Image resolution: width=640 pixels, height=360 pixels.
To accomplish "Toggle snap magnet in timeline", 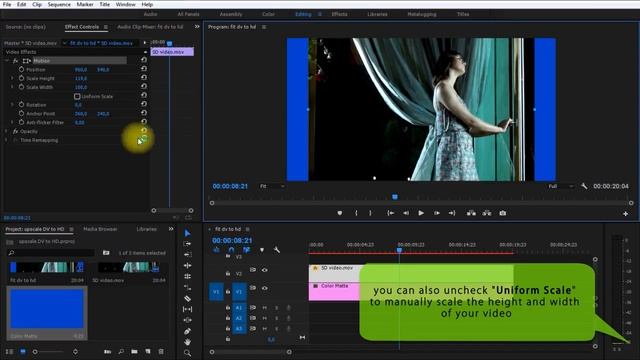I will pos(231,250).
